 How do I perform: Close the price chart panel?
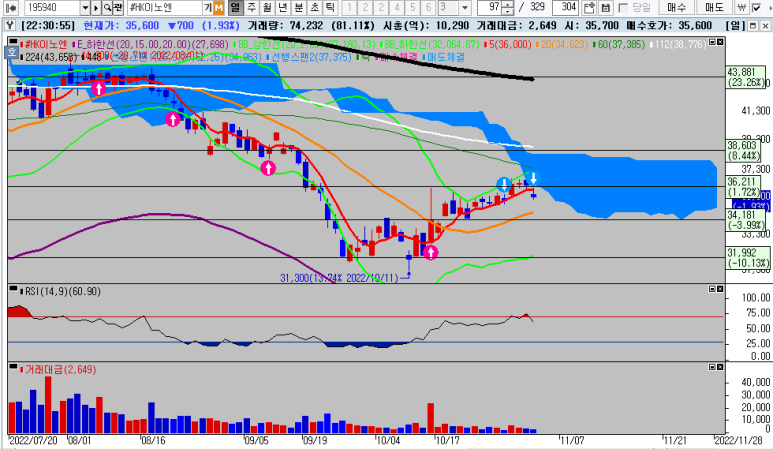(720, 42)
